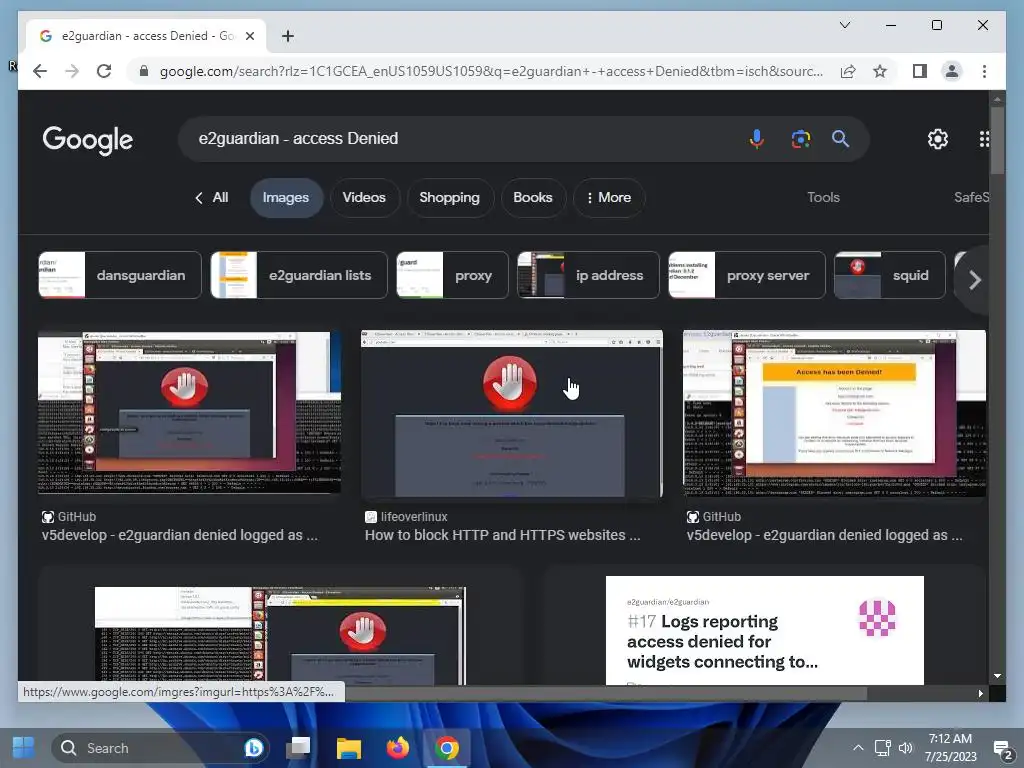This screenshot has height=768, width=1024.
Task: Click the browser forward arrow
Action: 72,71
